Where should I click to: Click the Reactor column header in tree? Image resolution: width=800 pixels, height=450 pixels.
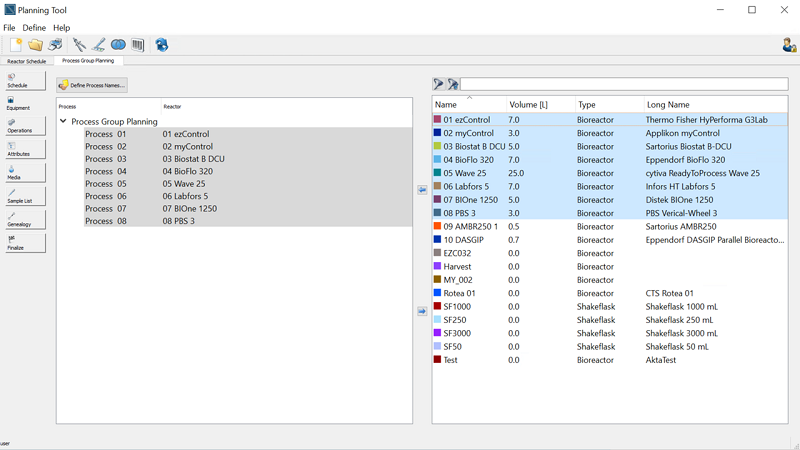(287, 107)
